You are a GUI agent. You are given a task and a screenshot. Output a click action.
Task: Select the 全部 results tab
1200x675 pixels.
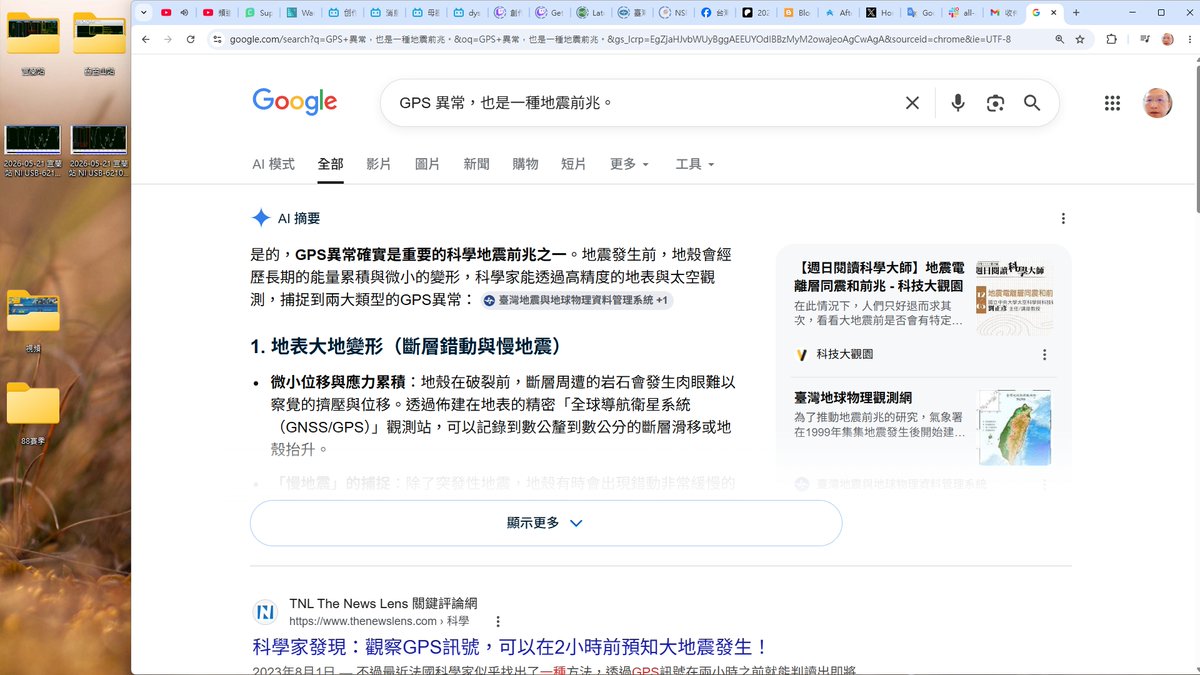[330, 164]
